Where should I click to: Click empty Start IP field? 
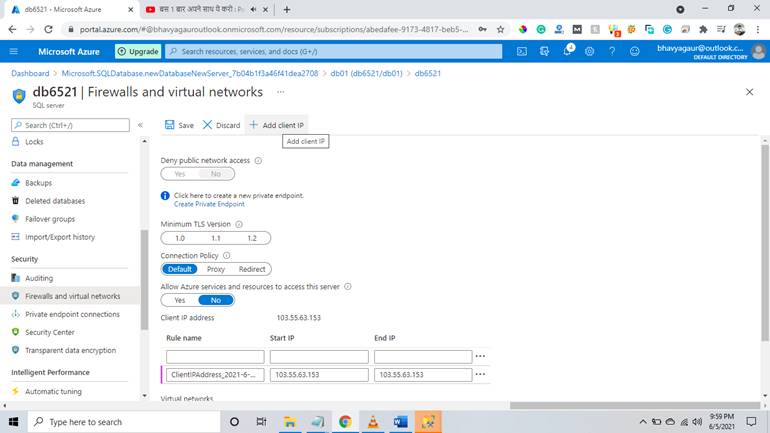319,356
